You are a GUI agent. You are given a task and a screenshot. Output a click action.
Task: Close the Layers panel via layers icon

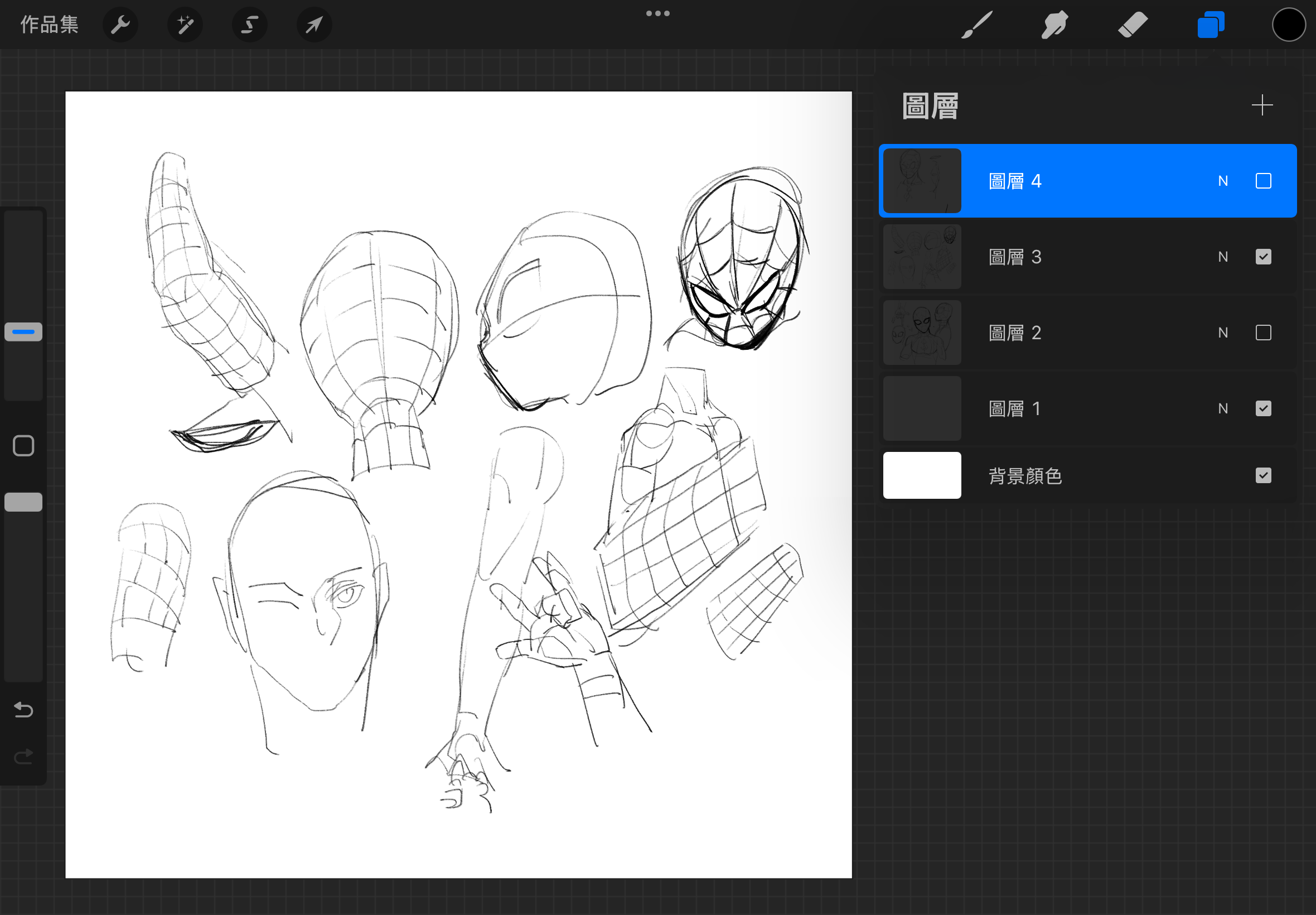[1211, 25]
